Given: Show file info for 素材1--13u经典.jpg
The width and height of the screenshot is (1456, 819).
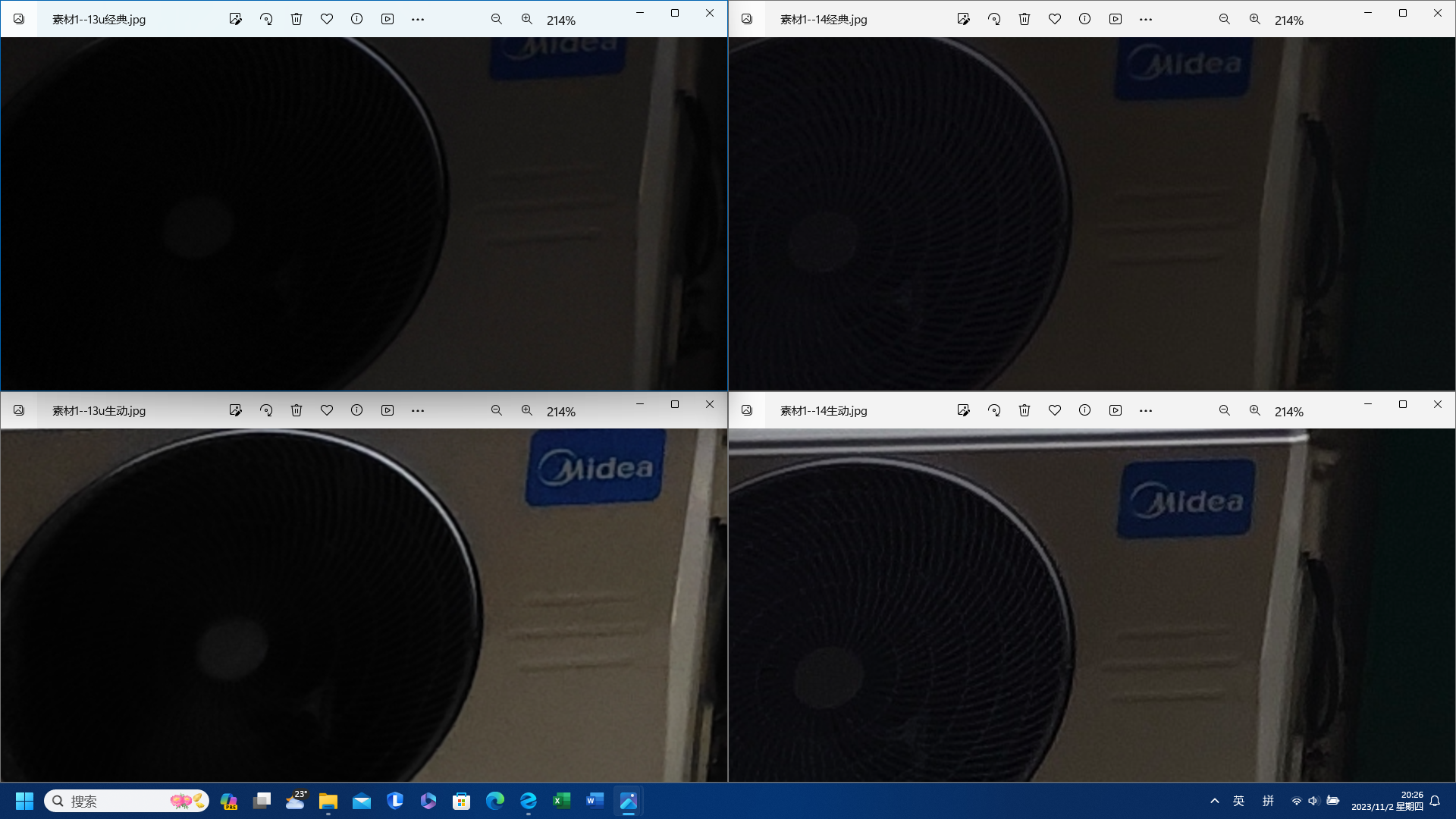Looking at the screenshot, I should tap(356, 19).
